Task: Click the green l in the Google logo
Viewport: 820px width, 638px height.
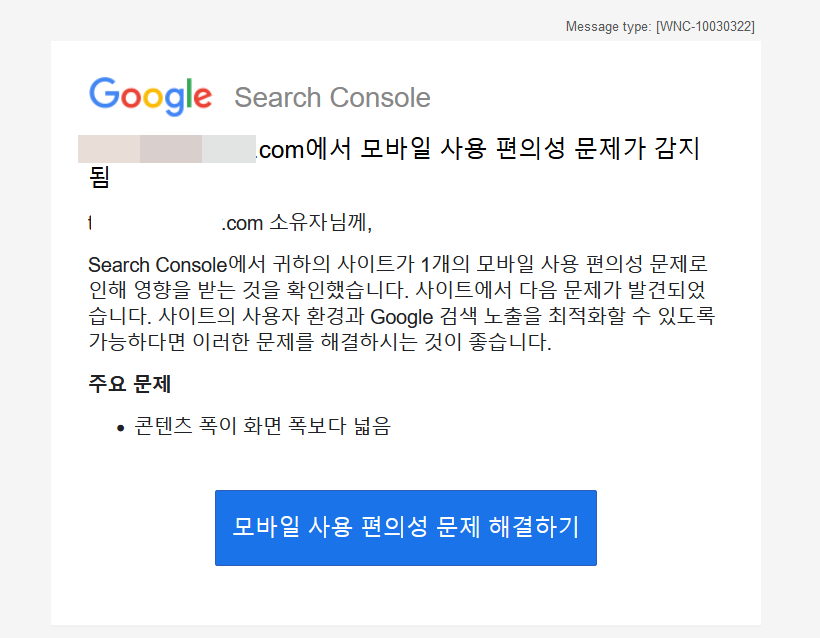Action: pyautogui.click(x=191, y=94)
